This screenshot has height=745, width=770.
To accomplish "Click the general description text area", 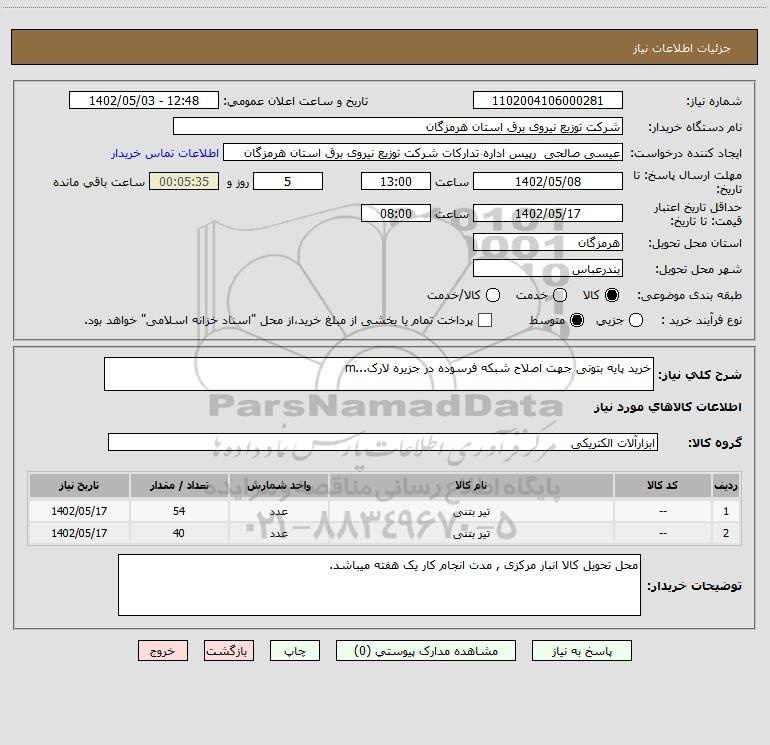I will (379, 374).
